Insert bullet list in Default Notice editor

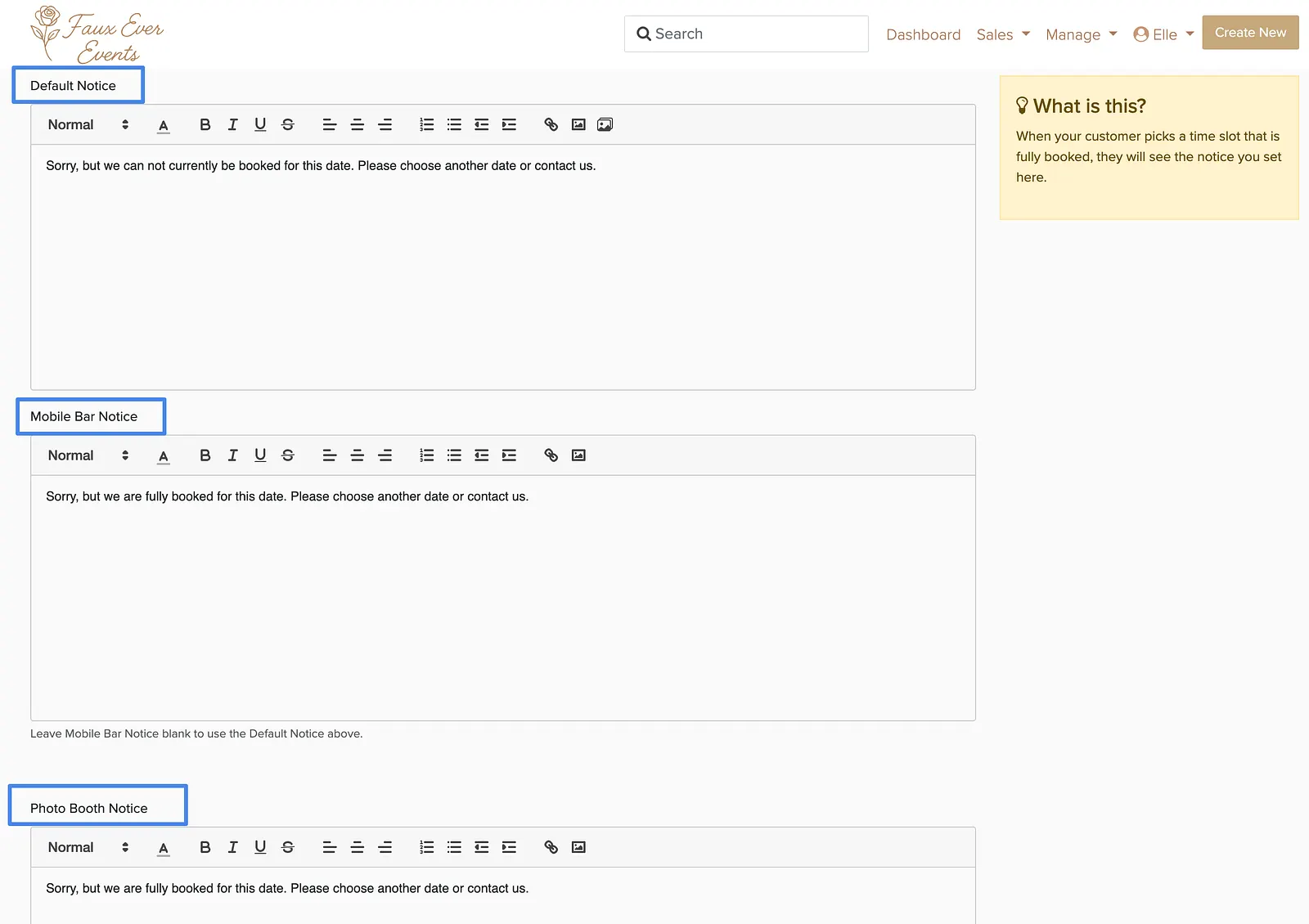pos(455,124)
